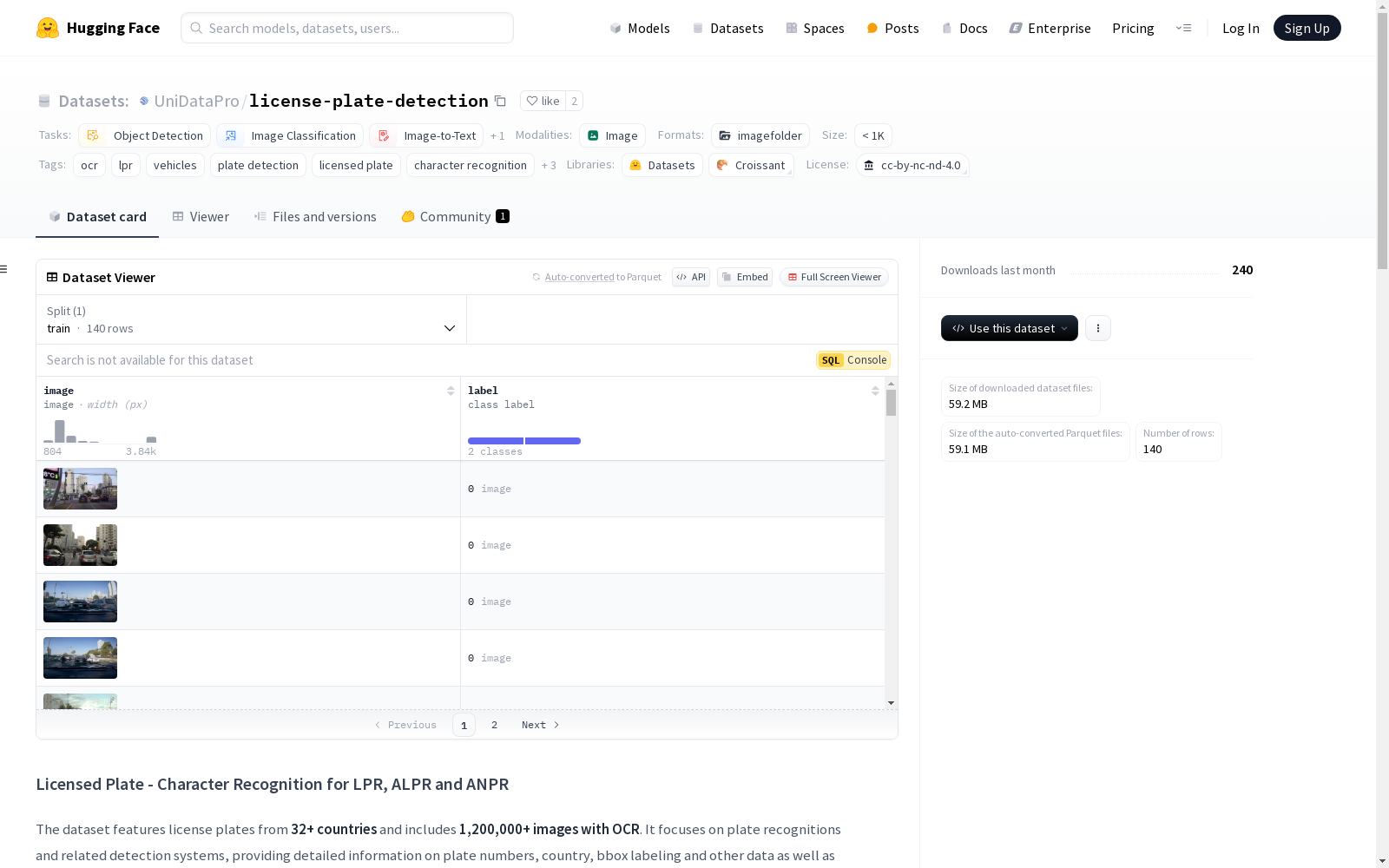Open the Community tab
Viewport: 1389px width, 868px height.
pos(455,217)
